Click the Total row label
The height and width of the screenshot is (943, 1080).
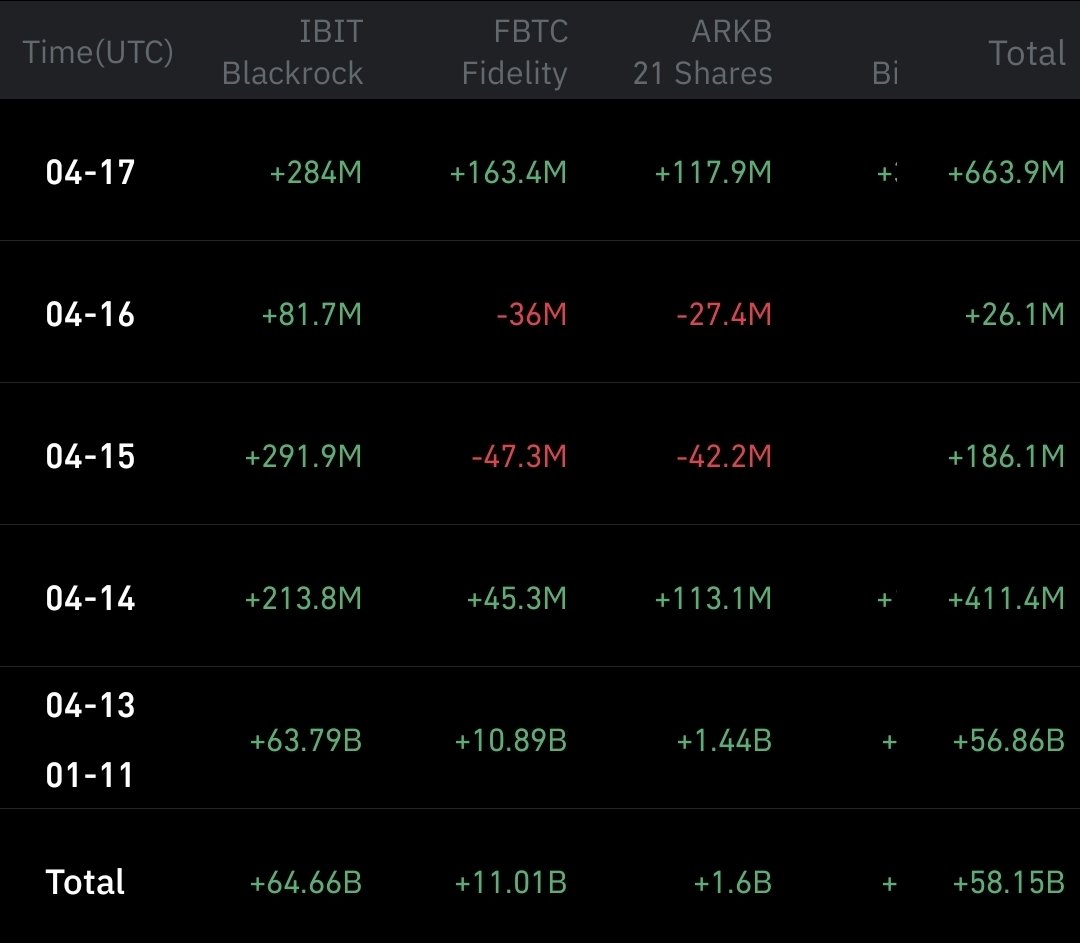[x=86, y=883]
